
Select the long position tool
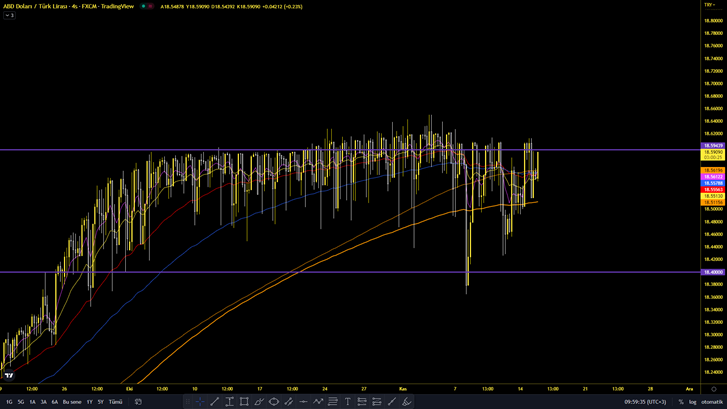(x=362, y=402)
